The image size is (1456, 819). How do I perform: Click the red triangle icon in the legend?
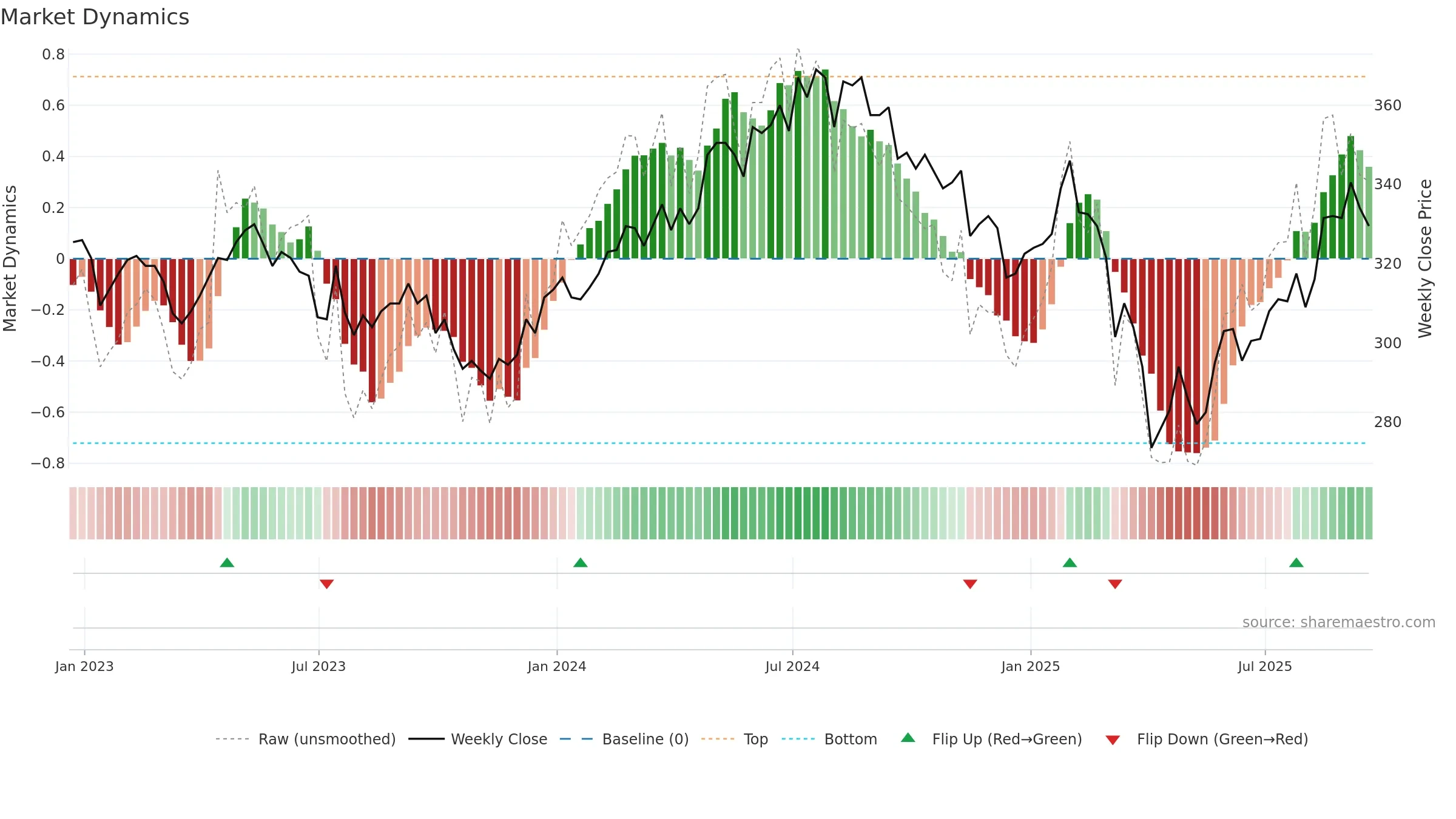pos(1113,740)
